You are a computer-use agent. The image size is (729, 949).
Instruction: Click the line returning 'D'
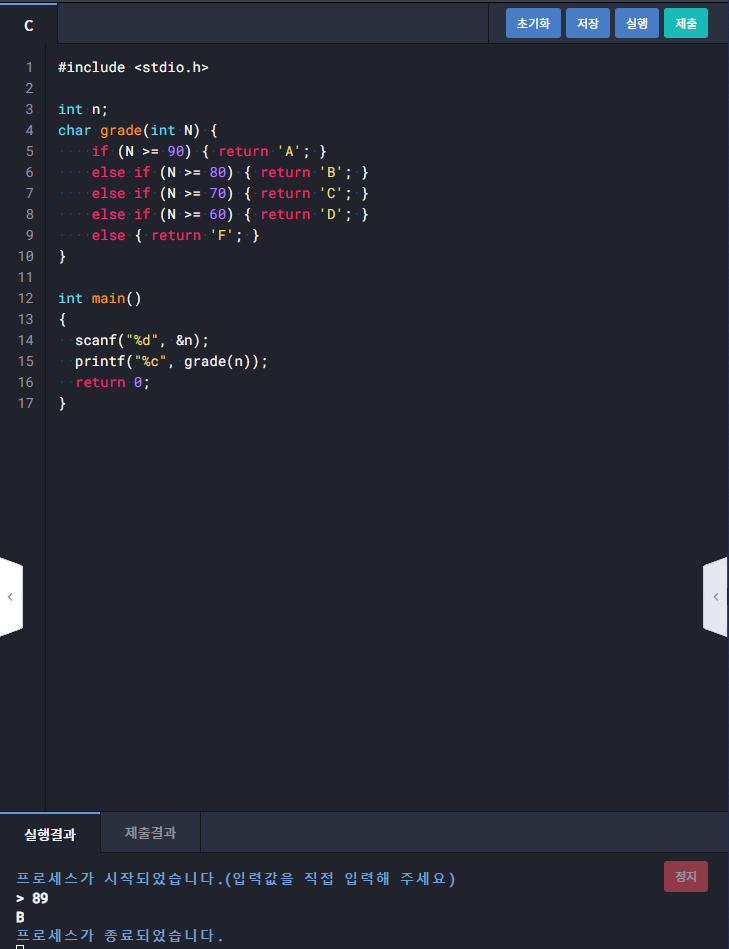230,214
